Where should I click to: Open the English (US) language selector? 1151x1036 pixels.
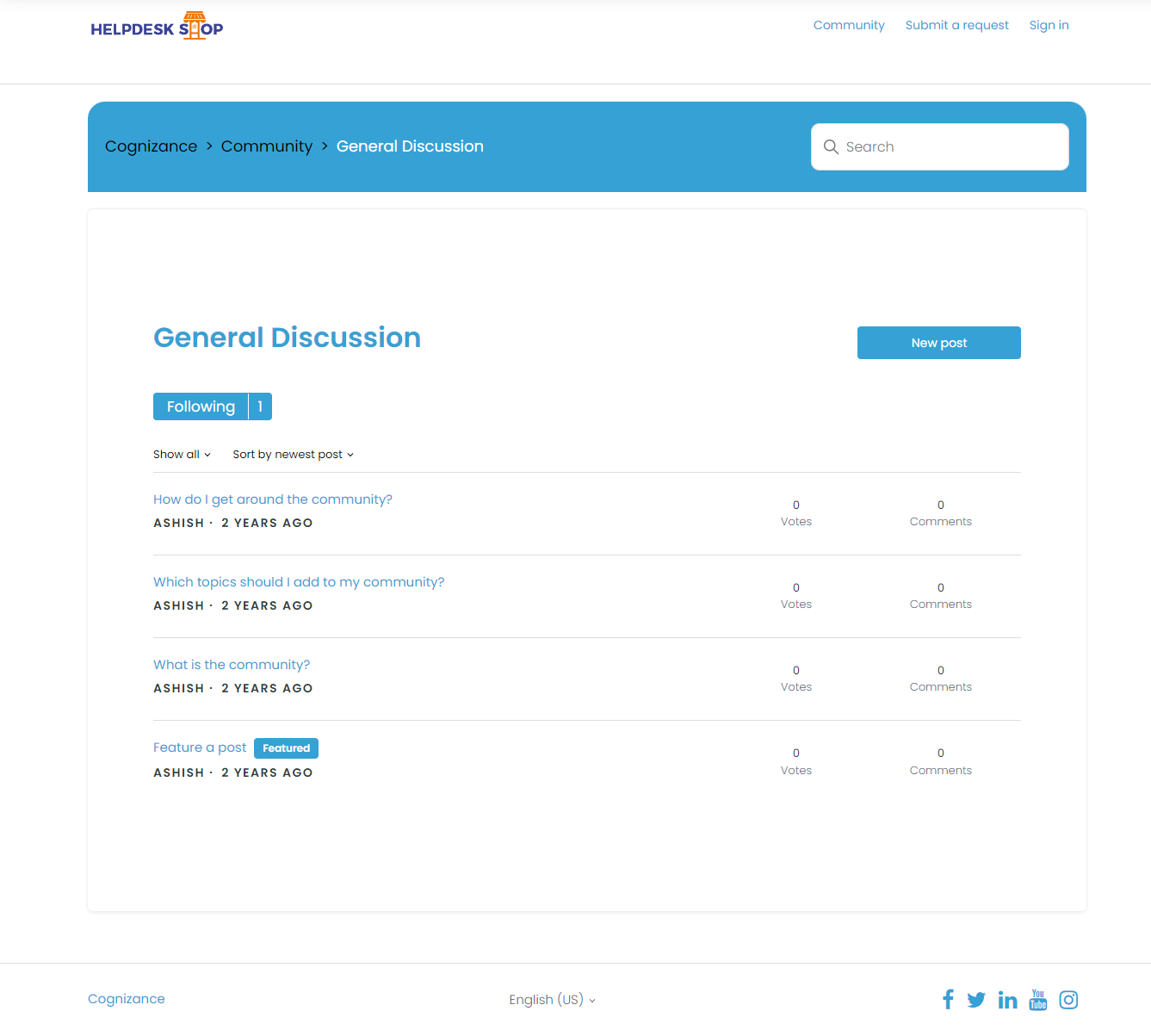click(552, 1000)
